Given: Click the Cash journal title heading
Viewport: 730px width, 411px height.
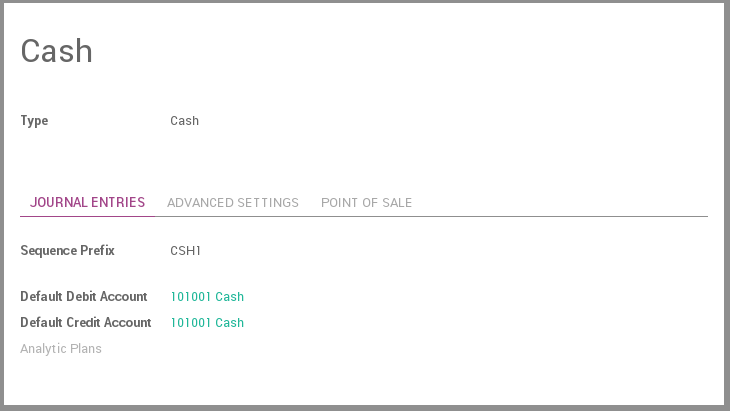Looking at the screenshot, I should click(x=57, y=51).
